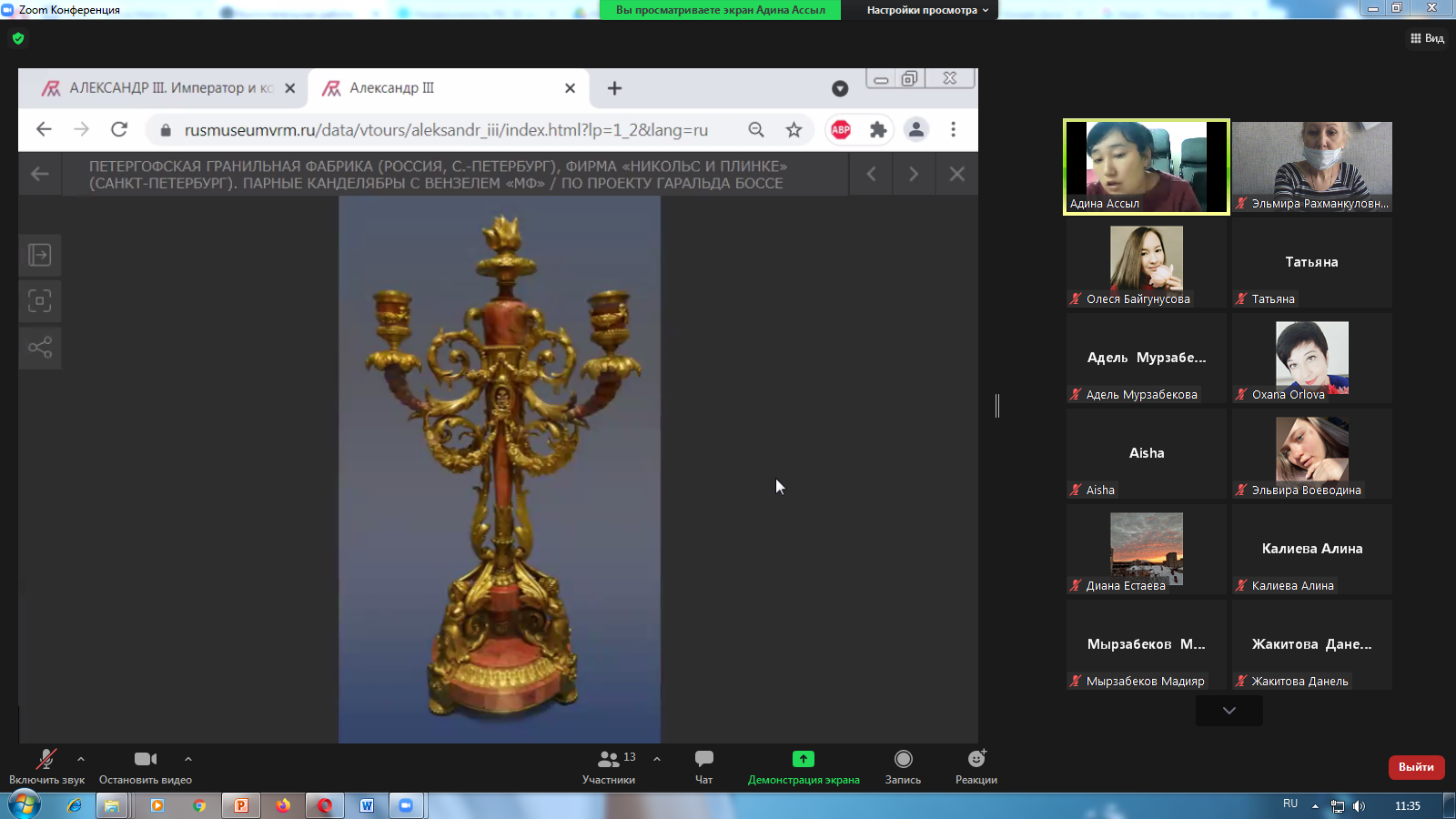The height and width of the screenshot is (819, 1456).
Task: Select Диана Естаева's participant tile
Action: 1147,549
